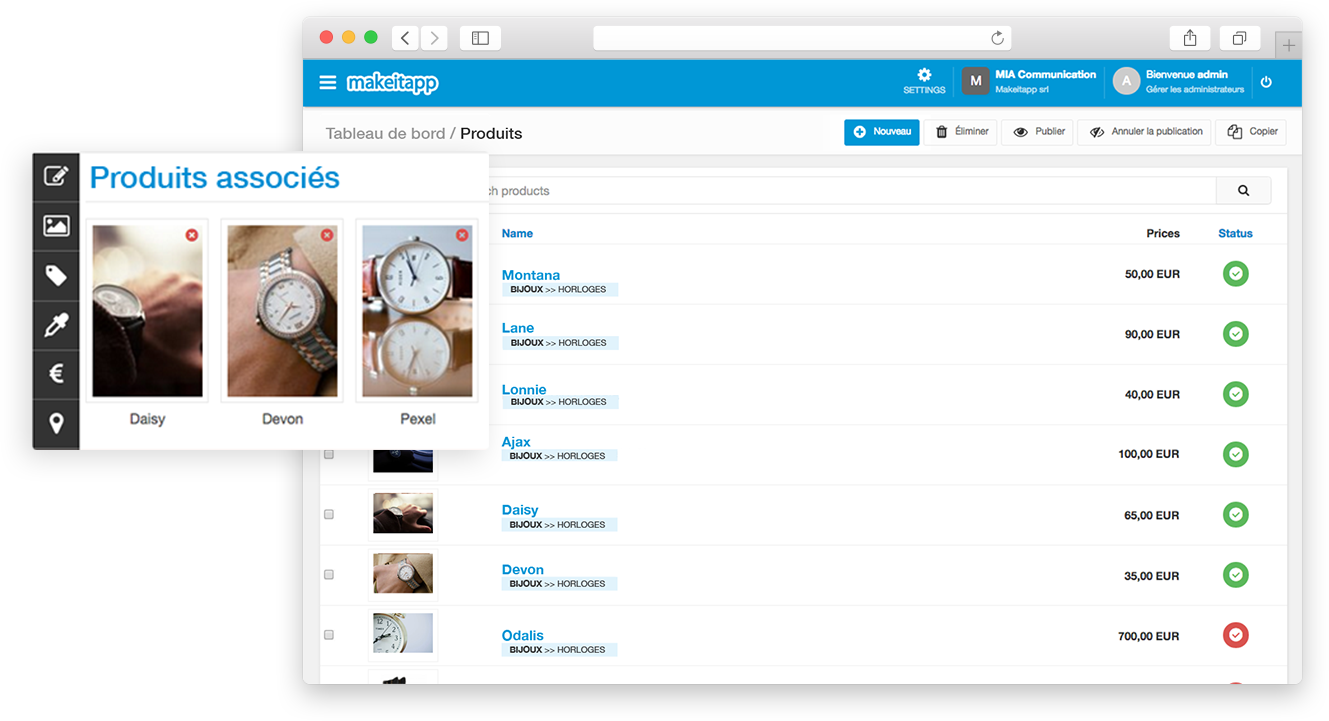Viewport: 1329px width, 721px height.
Task: Open the Devon product link
Action: point(523,570)
